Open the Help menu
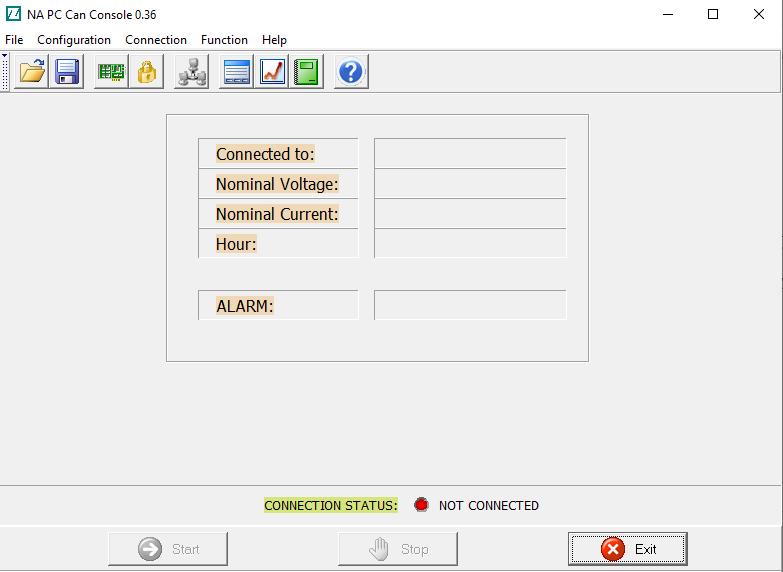This screenshot has width=783, height=572. click(x=274, y=40)
